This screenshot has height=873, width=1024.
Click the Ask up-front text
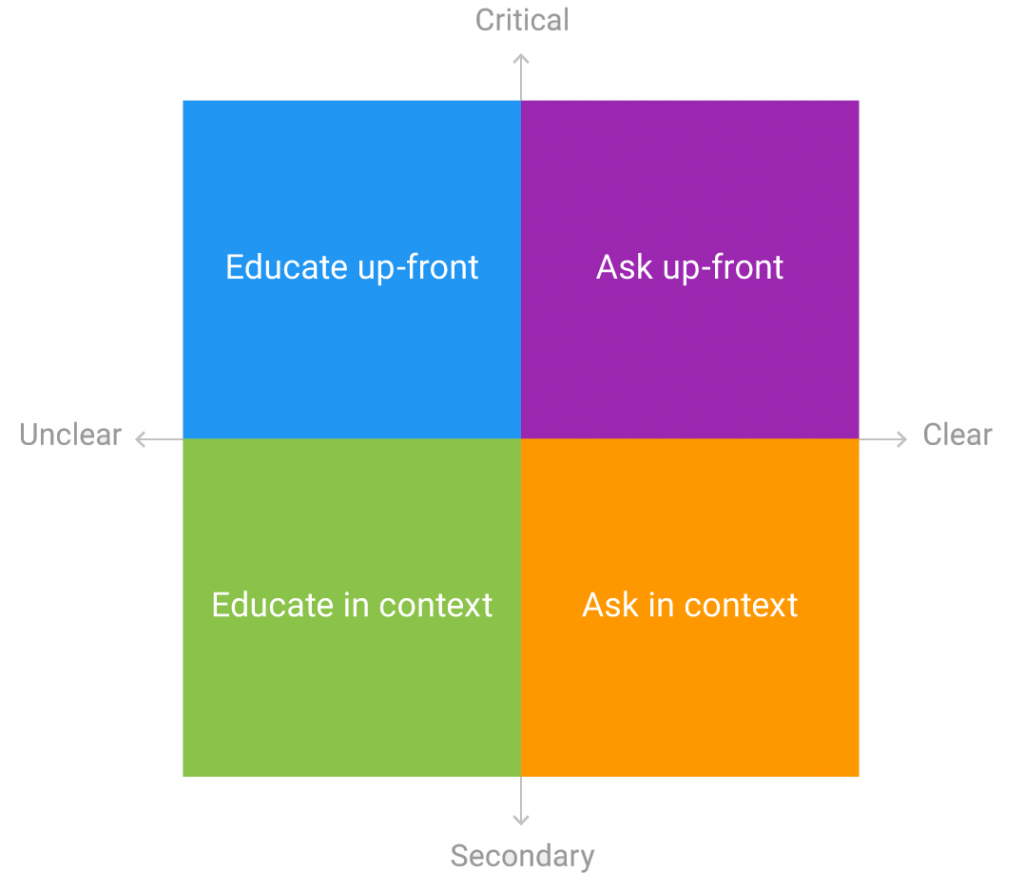690,268
